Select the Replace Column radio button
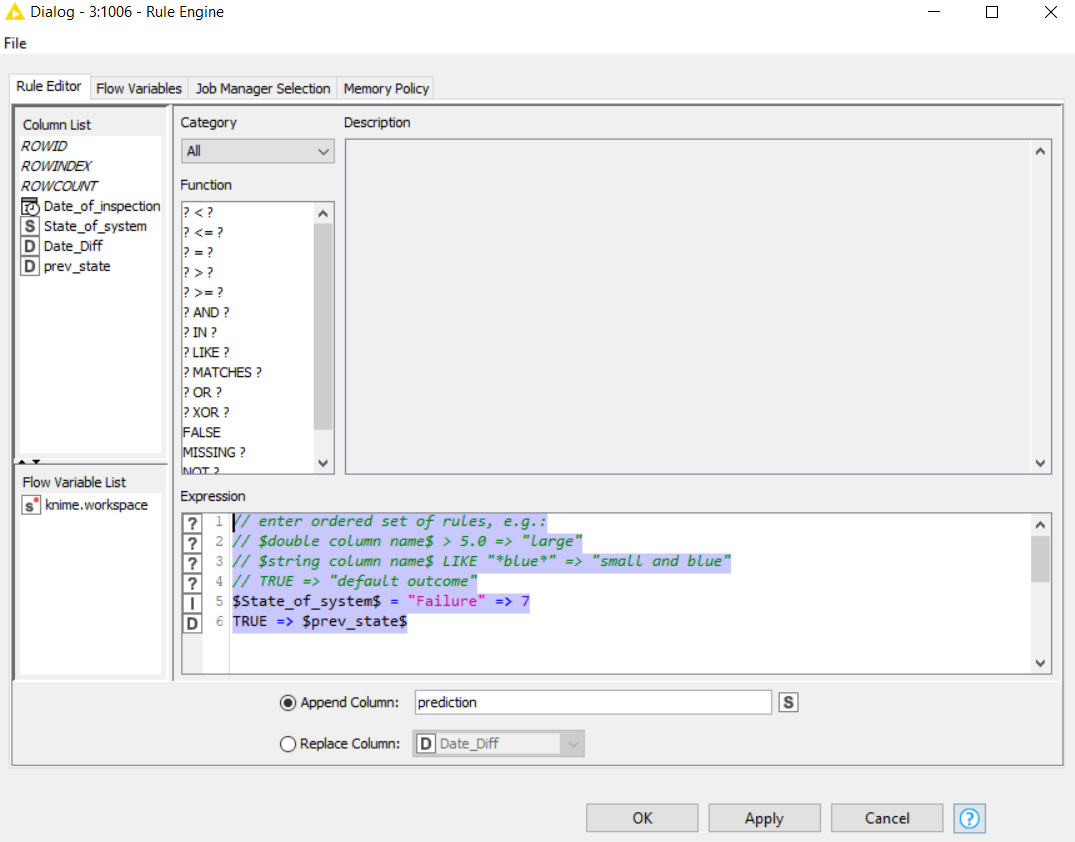Screen dimensions: 1075x842 pos(288,744)
